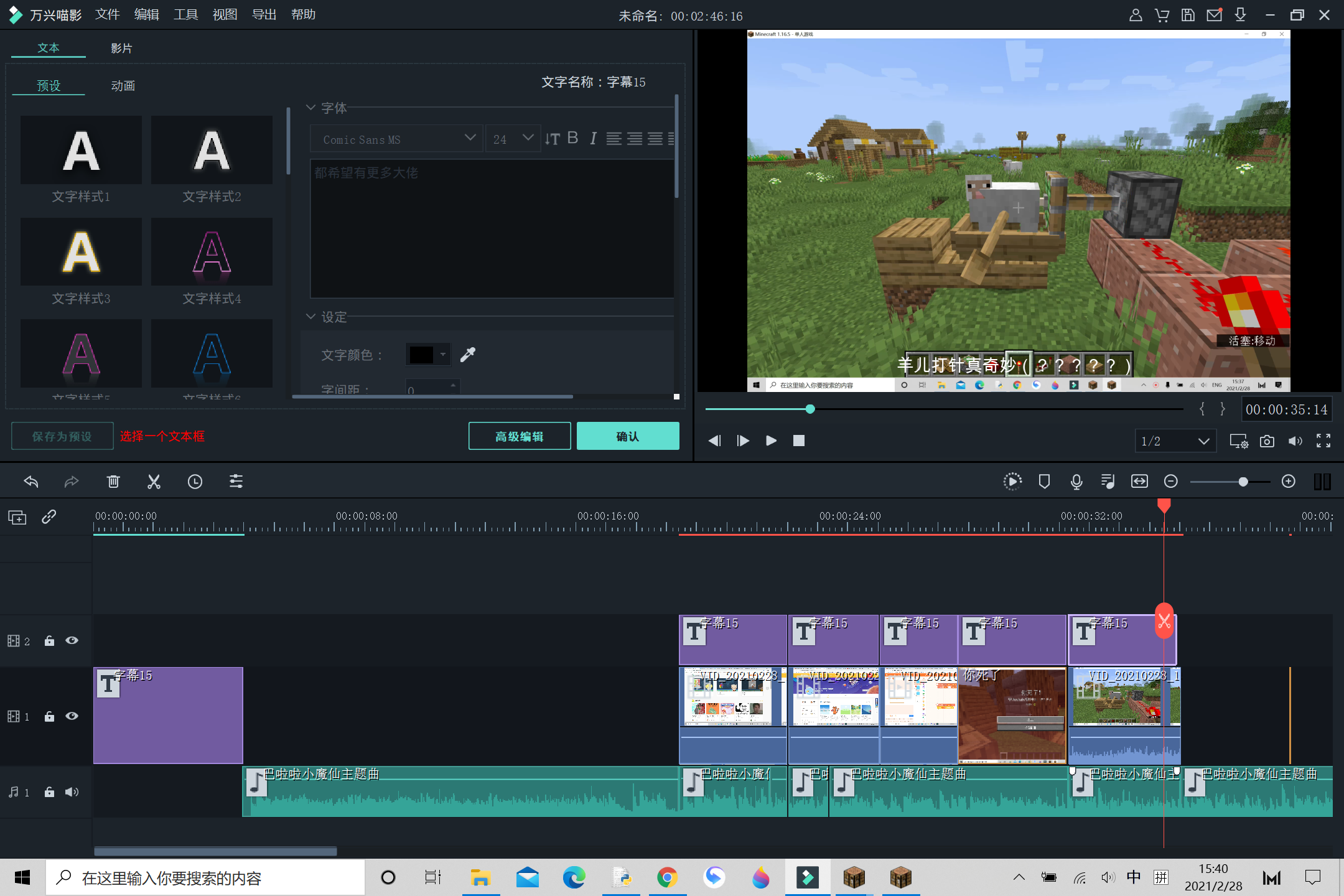Toggle italic text formatting

click(x=593, y=138)
